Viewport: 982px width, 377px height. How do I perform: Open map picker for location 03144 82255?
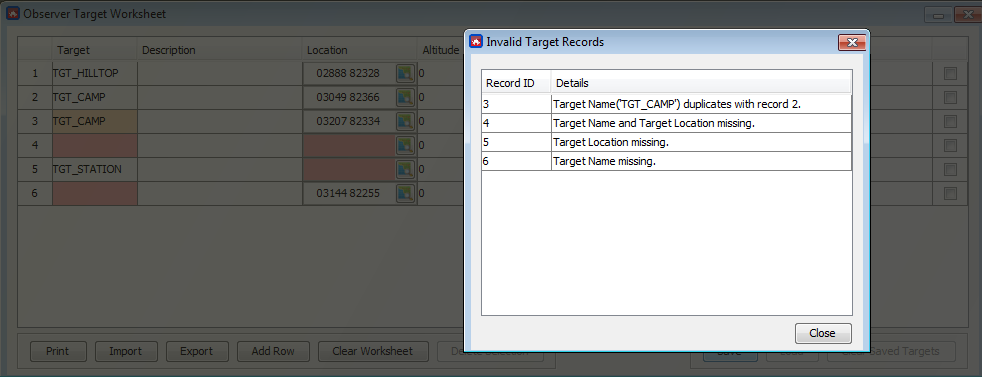pos(405,193)
